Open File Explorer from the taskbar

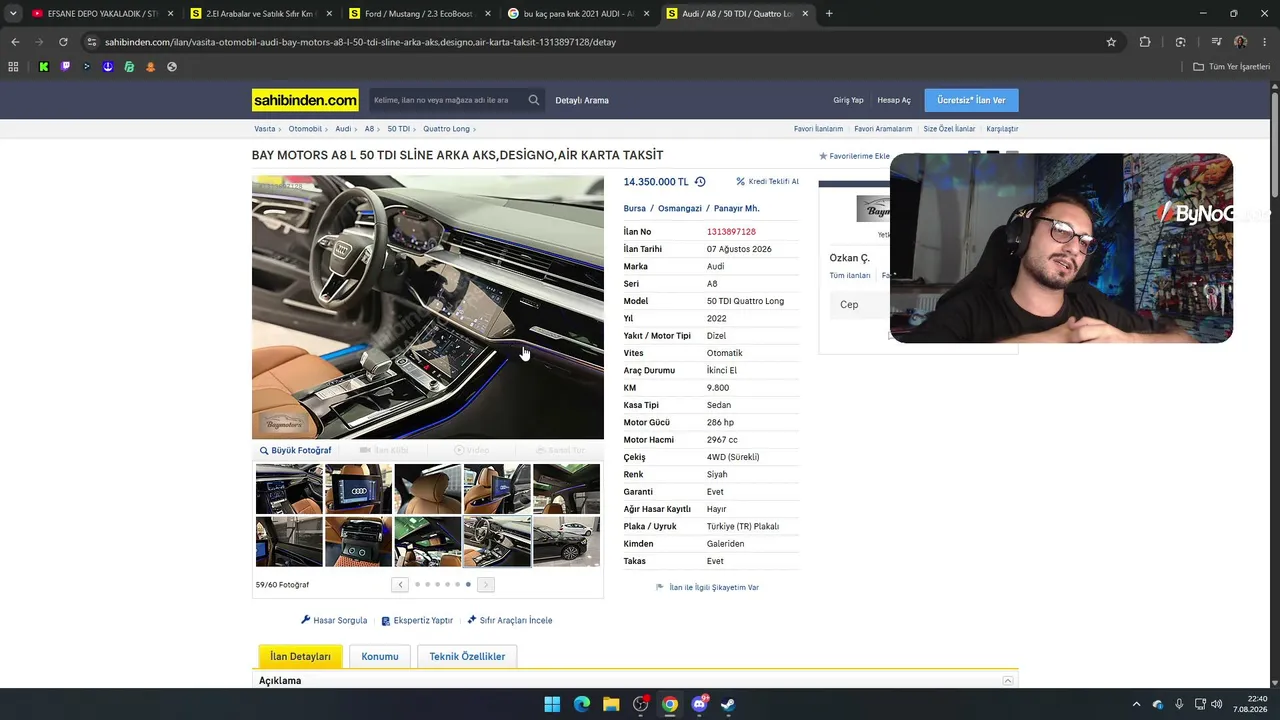[611, 704]
